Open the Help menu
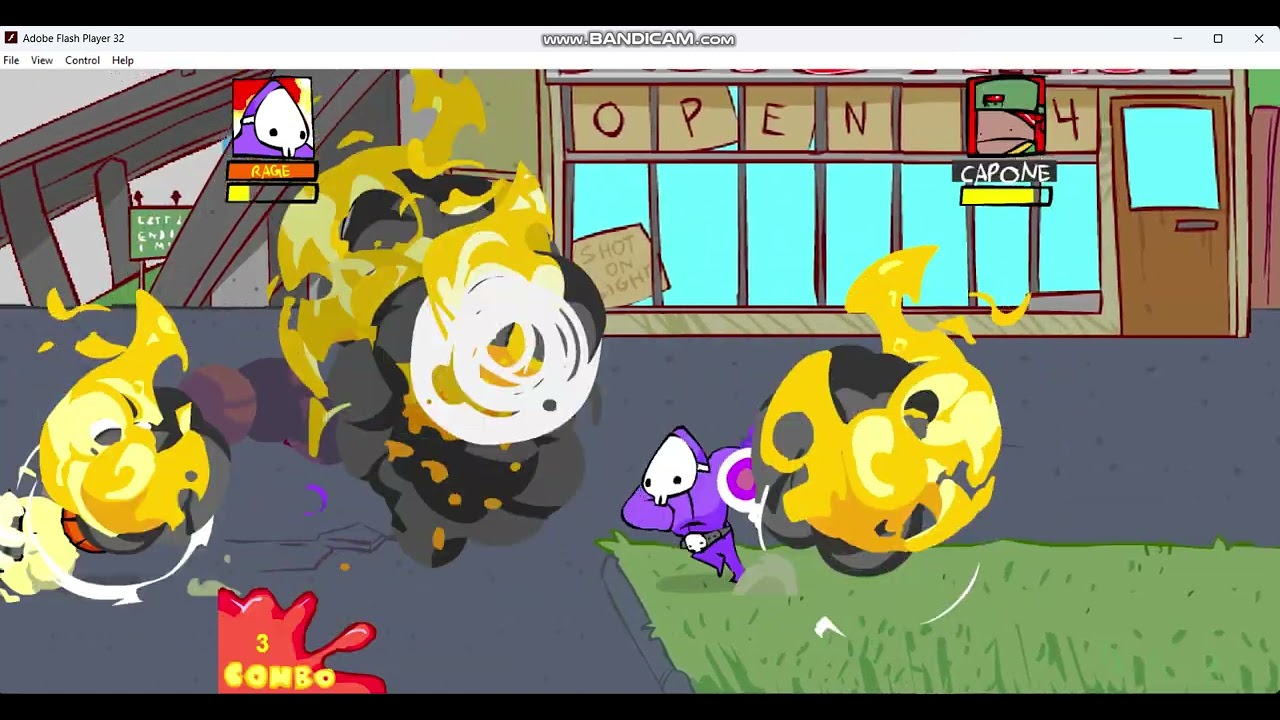 pyautogui.click(x=122, y=60)
